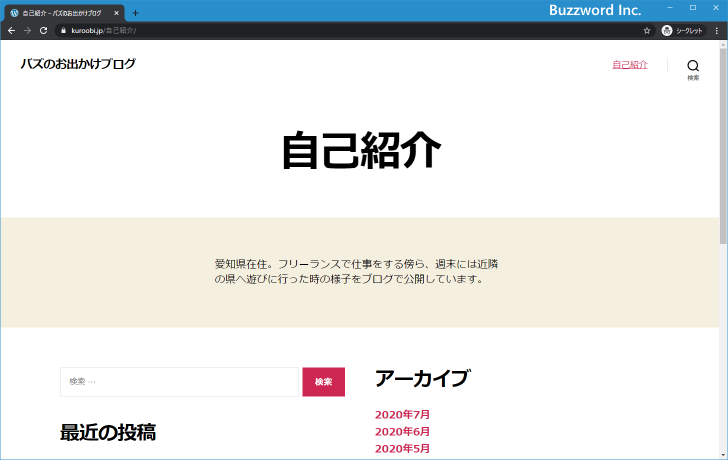Viewport: 728px width, 460px height.
Task: Minimize the browser window
Action: click(670, 7)
